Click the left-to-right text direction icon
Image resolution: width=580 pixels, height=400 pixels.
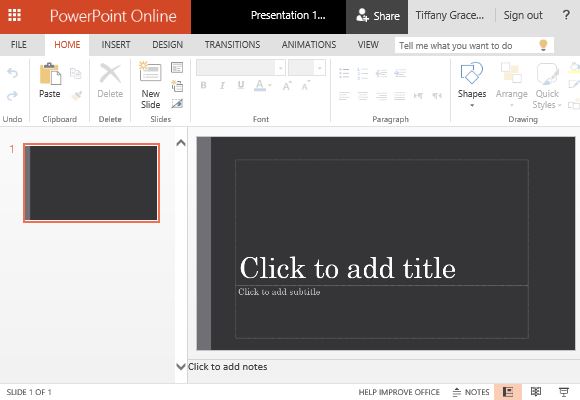click(418, 96)
